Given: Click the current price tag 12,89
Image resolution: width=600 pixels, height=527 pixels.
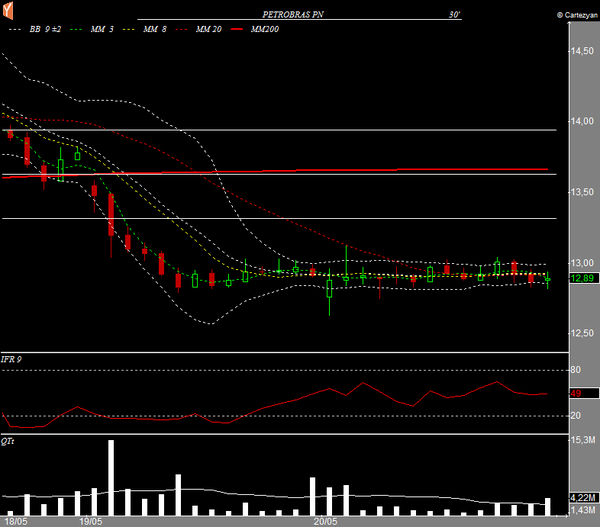Looking at the screenshot, I should (x=583, y=279).
